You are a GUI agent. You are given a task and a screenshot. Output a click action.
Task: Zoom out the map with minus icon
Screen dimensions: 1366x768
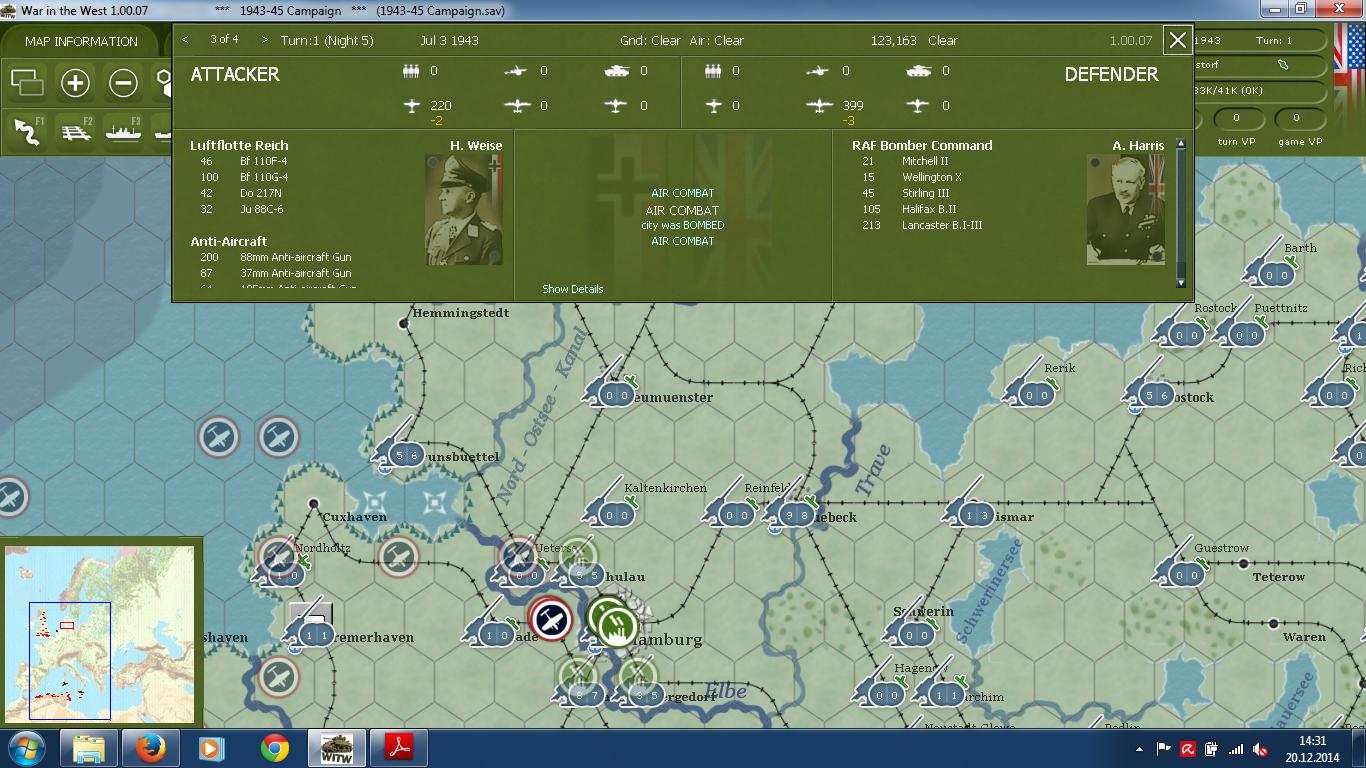123,83
